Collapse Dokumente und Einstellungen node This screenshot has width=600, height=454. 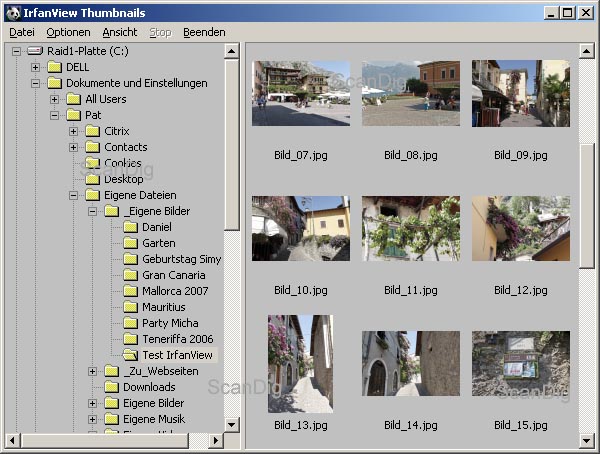coord(35,83)
